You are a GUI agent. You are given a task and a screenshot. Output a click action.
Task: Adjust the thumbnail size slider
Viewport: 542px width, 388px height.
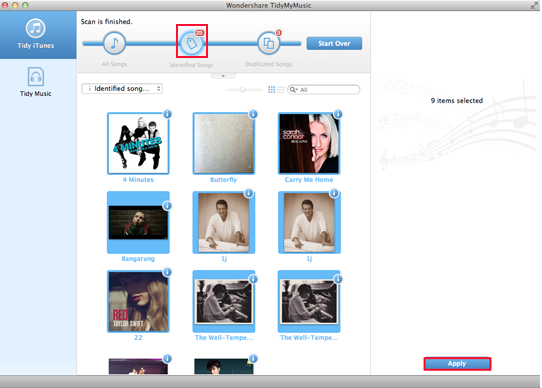pyautogui.click(x=243, y=90)
